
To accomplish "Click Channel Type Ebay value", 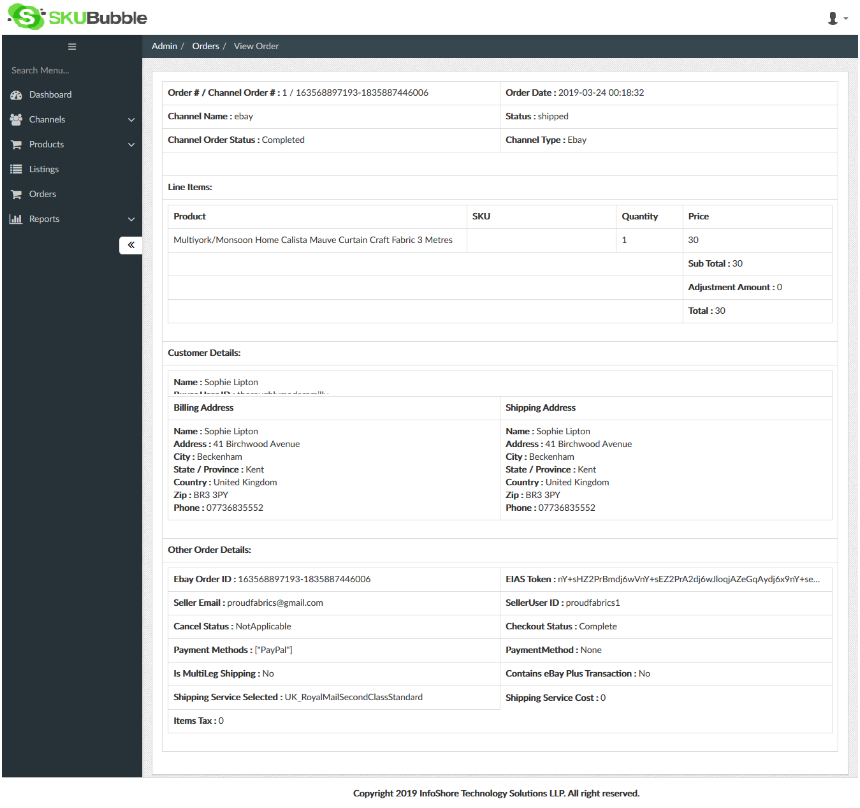I will click(577, 140).
